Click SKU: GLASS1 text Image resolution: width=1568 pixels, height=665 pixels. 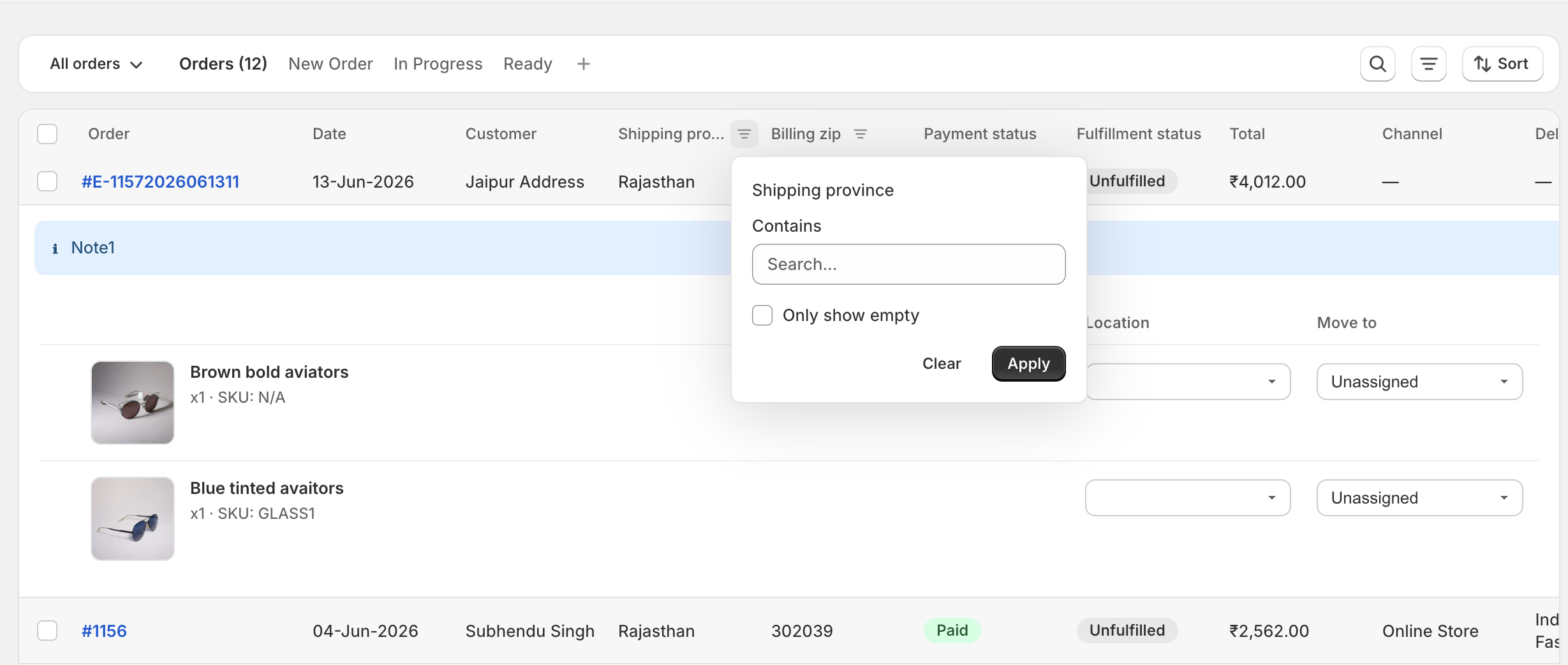(267, 514)
